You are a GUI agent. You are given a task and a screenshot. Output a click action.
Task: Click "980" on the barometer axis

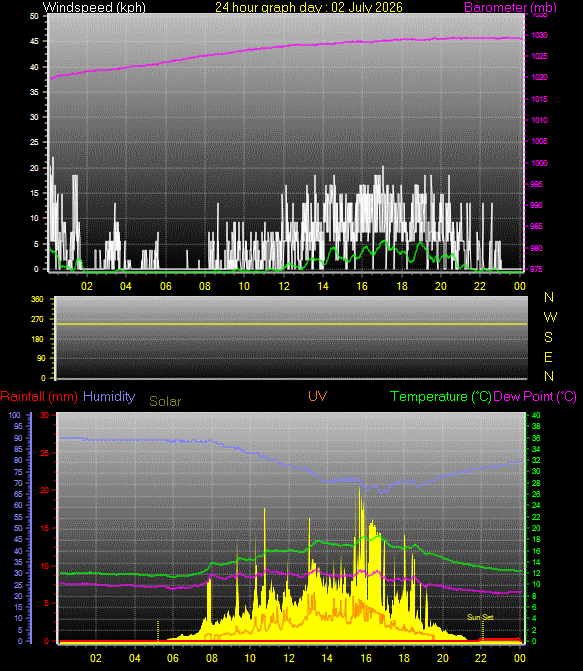(536, 248)
